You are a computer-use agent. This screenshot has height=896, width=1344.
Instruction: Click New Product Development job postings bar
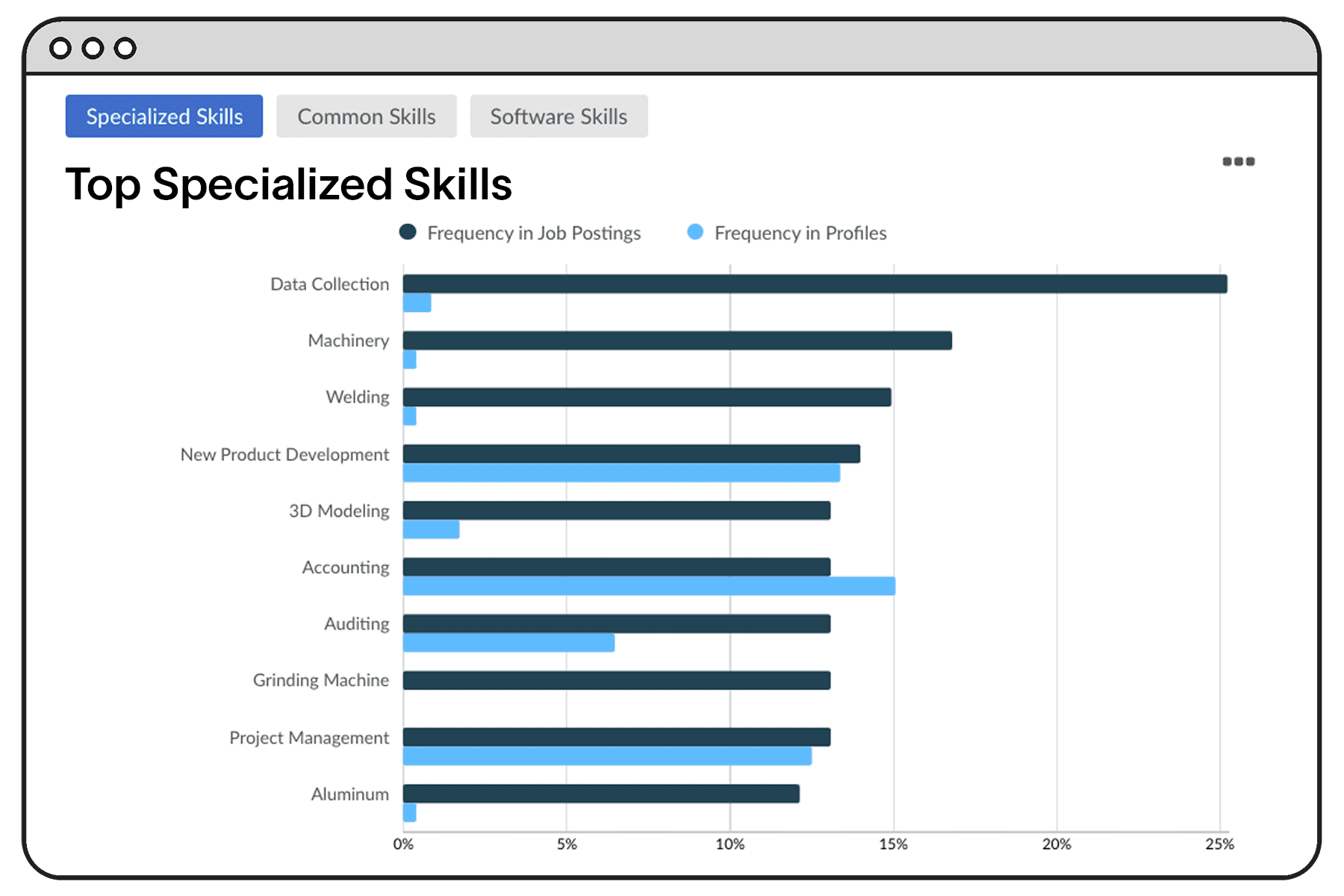point(632,454)
